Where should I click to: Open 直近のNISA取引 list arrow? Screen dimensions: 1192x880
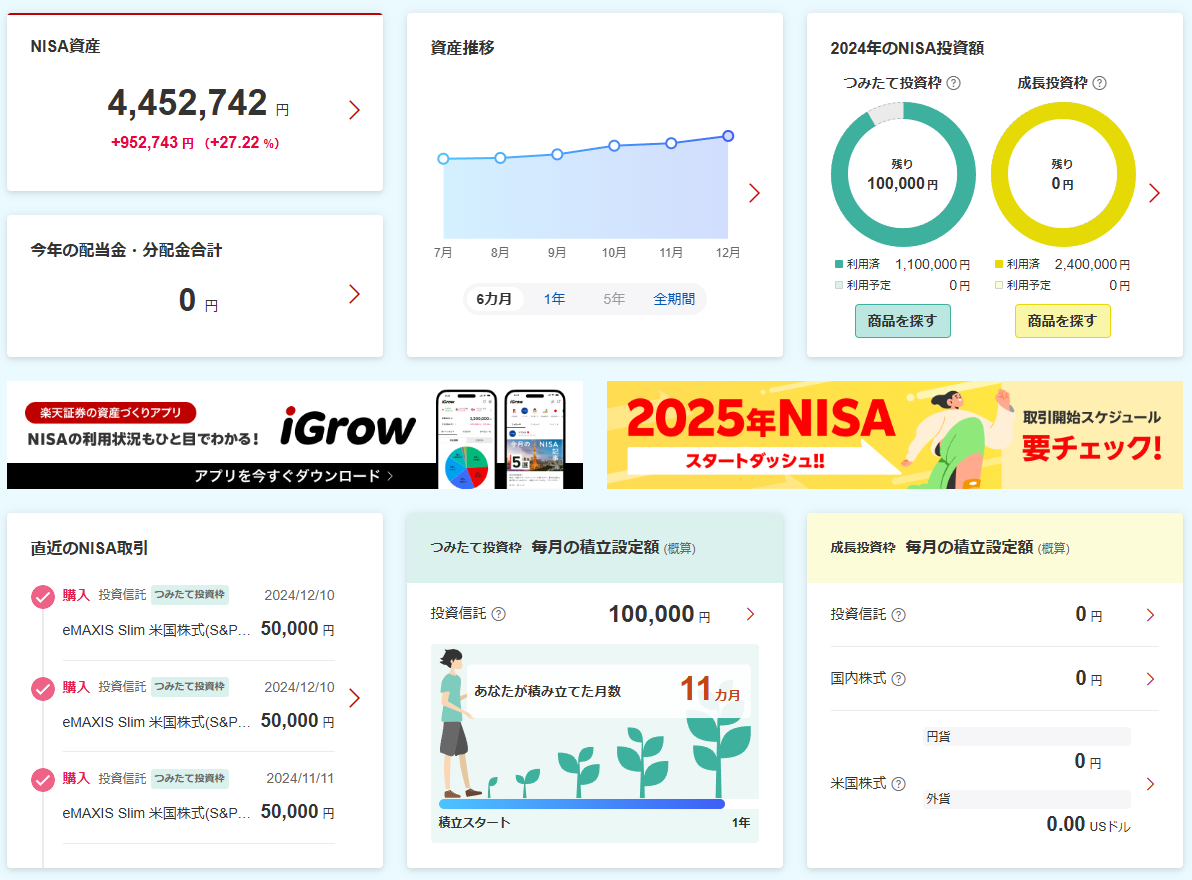point(354,698)
